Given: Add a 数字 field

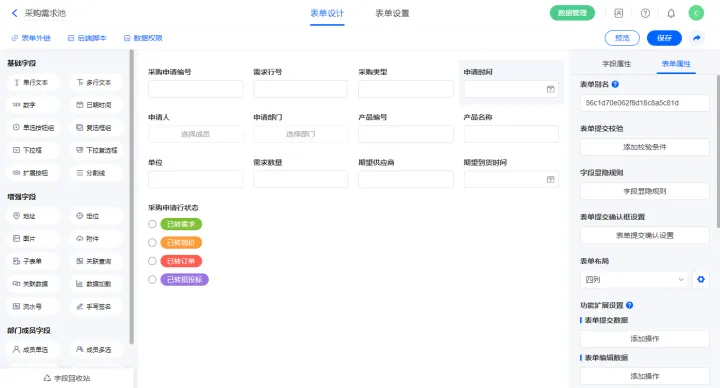Looking at the screenshot, I should pos(34,105).
